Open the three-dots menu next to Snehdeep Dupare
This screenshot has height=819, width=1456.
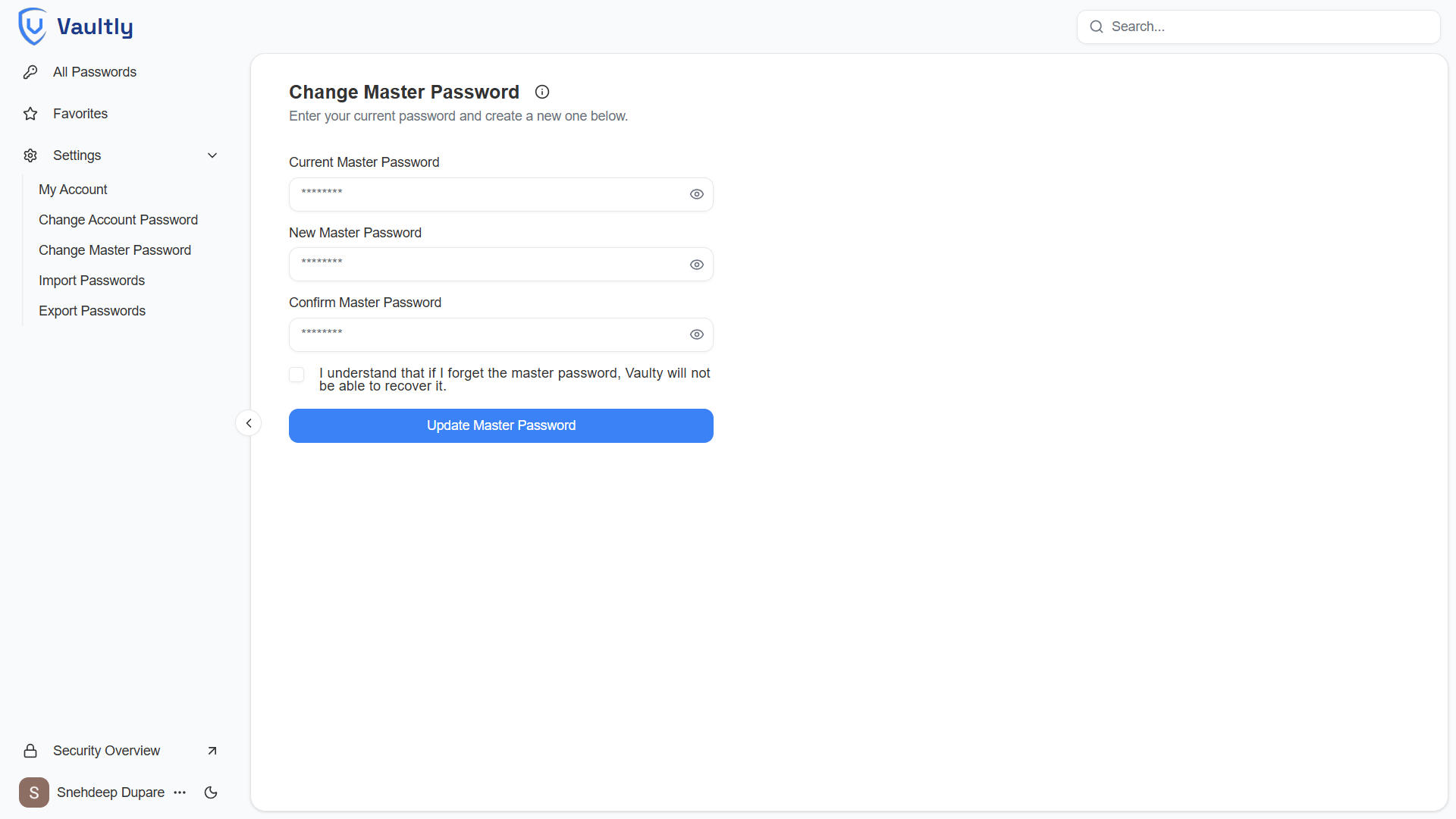(180, 792)
